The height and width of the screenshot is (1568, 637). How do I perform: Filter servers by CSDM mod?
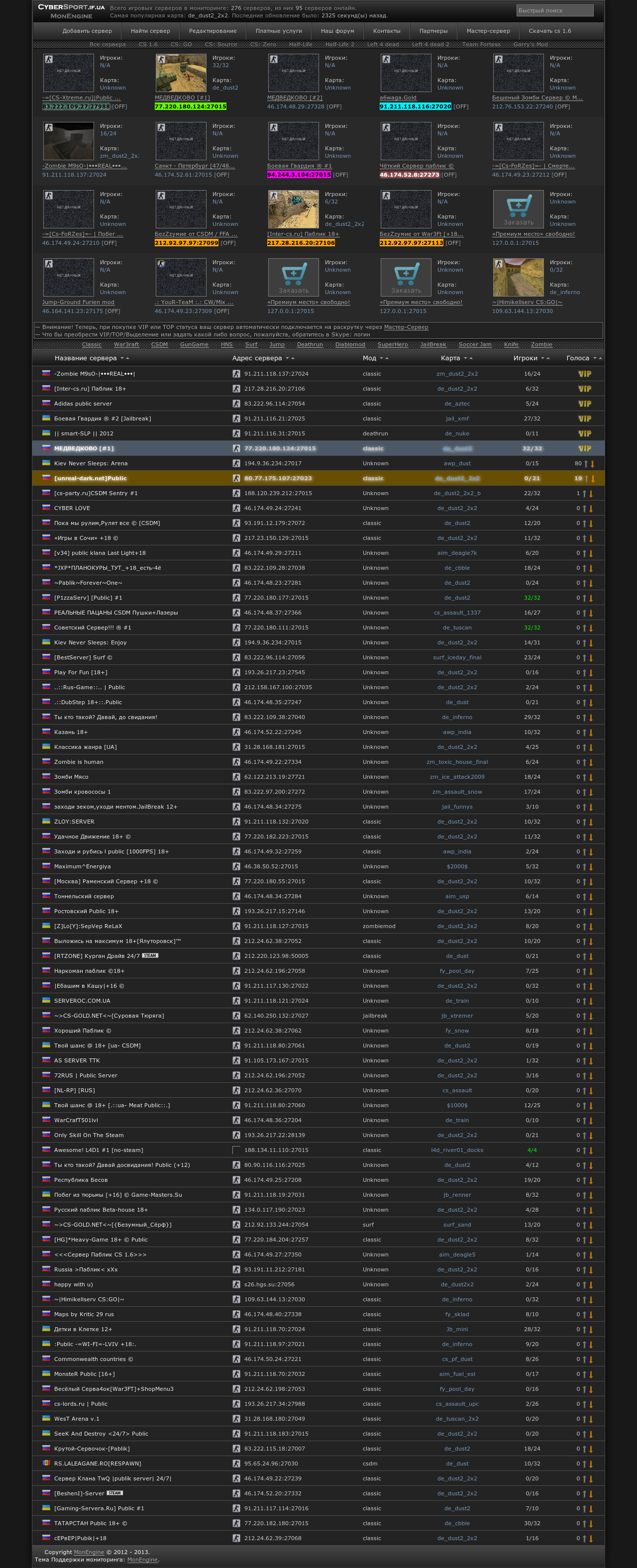160,344
